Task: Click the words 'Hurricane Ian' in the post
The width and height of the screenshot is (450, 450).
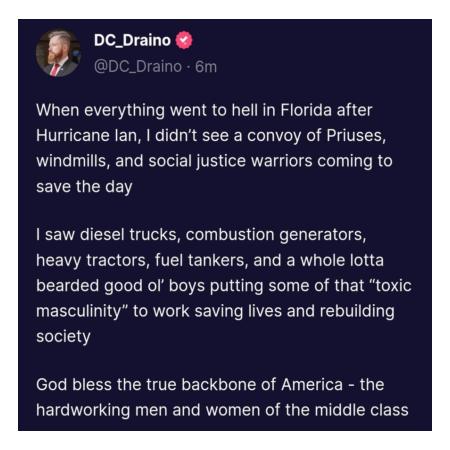Action: [x=86, y=135]
